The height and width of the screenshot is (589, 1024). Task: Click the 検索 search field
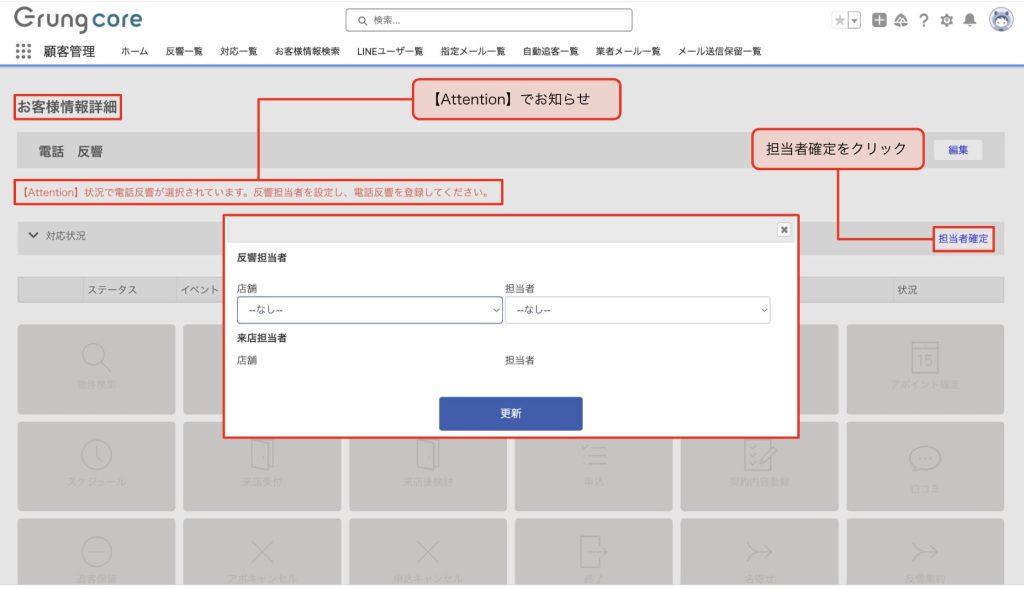click(x=490, y=20)
